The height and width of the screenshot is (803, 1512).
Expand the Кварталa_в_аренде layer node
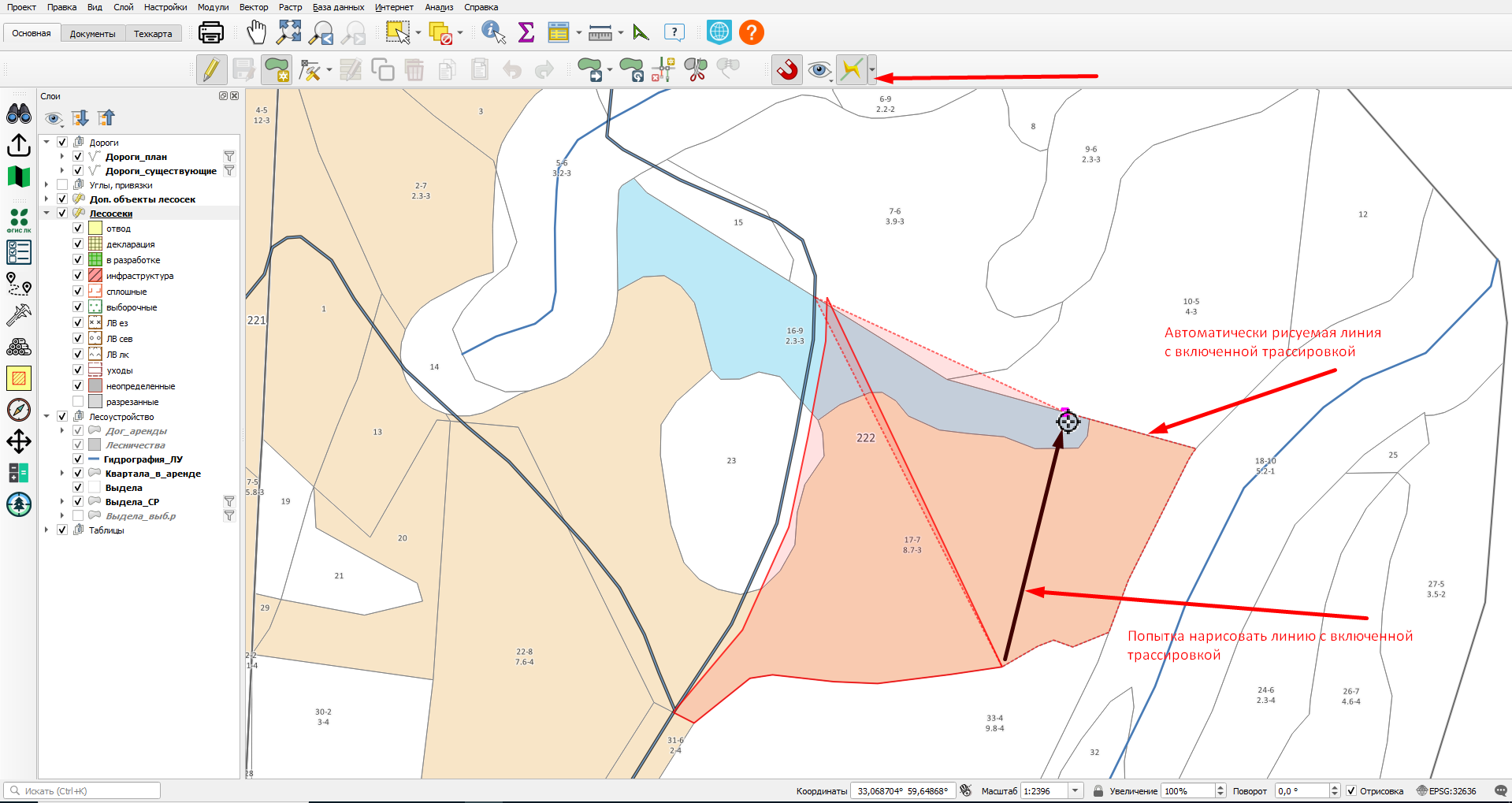tap(62, 473)
